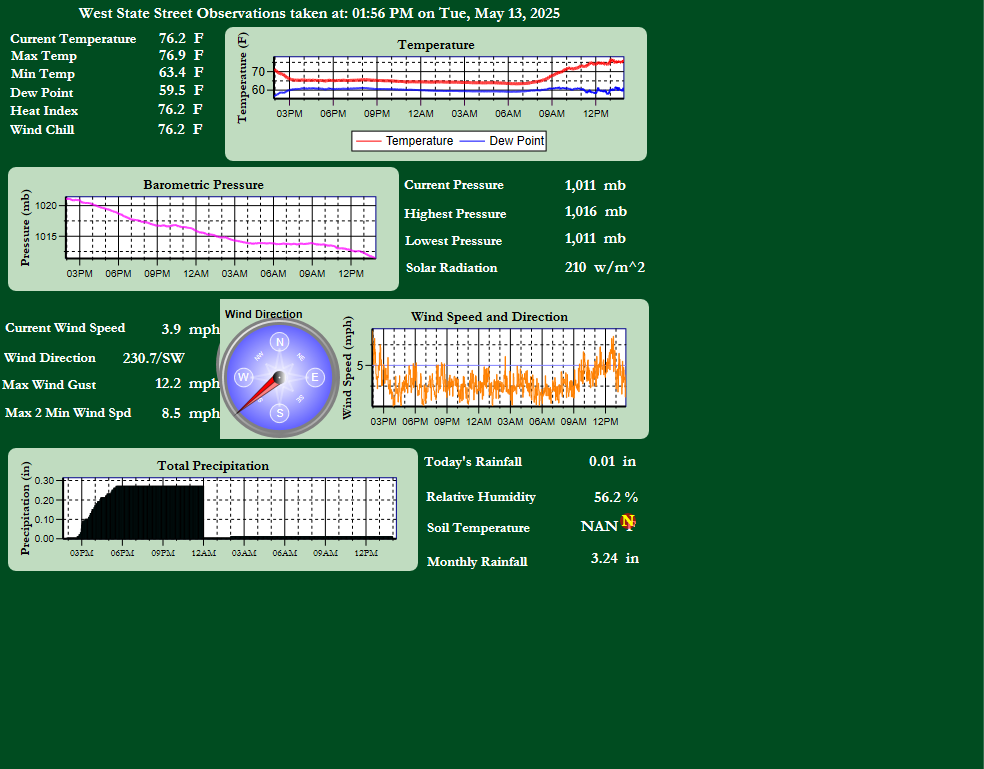This screenshot has height=769, width=984.
Task: Click the Highest Pressure label
Action: coord(455,213)
